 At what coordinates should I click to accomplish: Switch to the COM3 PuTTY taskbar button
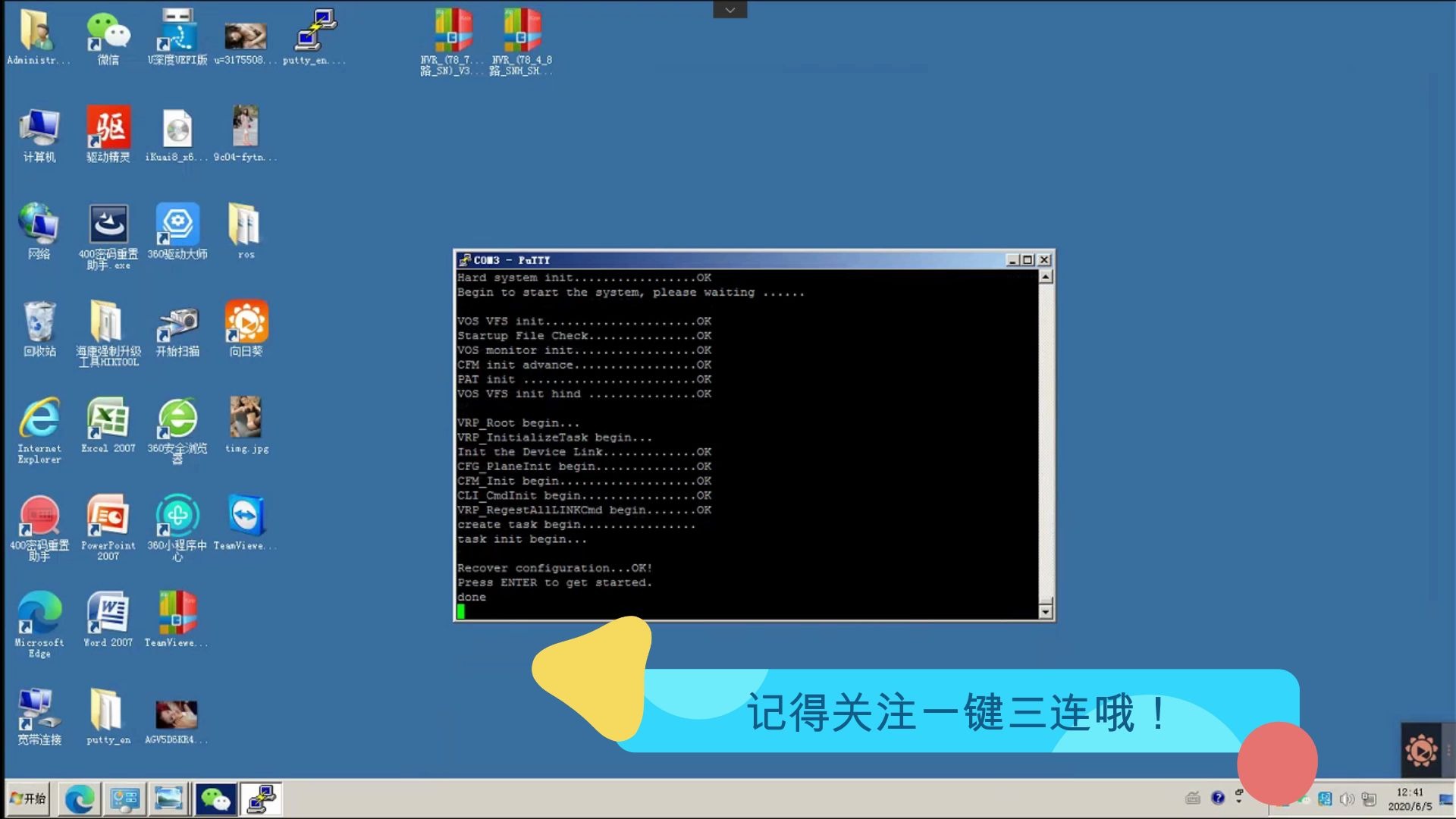261,799
